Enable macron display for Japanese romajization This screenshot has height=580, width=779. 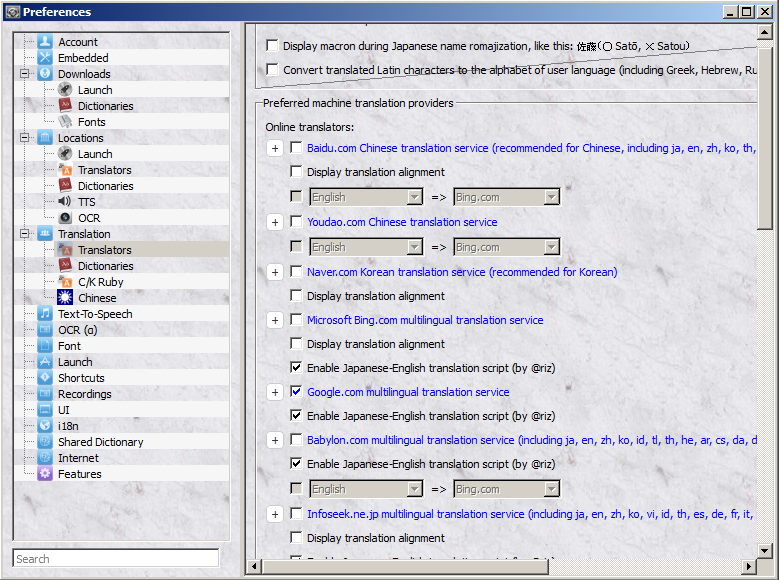pyautogui.click(x=272, y=46)
